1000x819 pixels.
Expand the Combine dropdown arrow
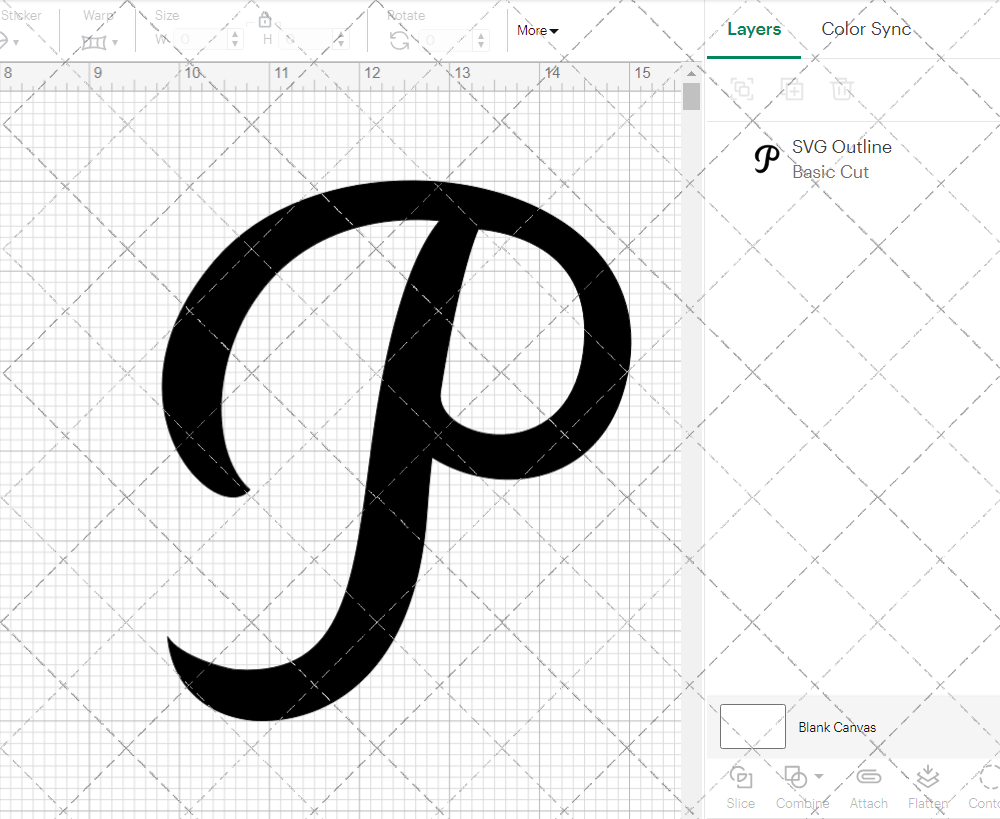819,776
